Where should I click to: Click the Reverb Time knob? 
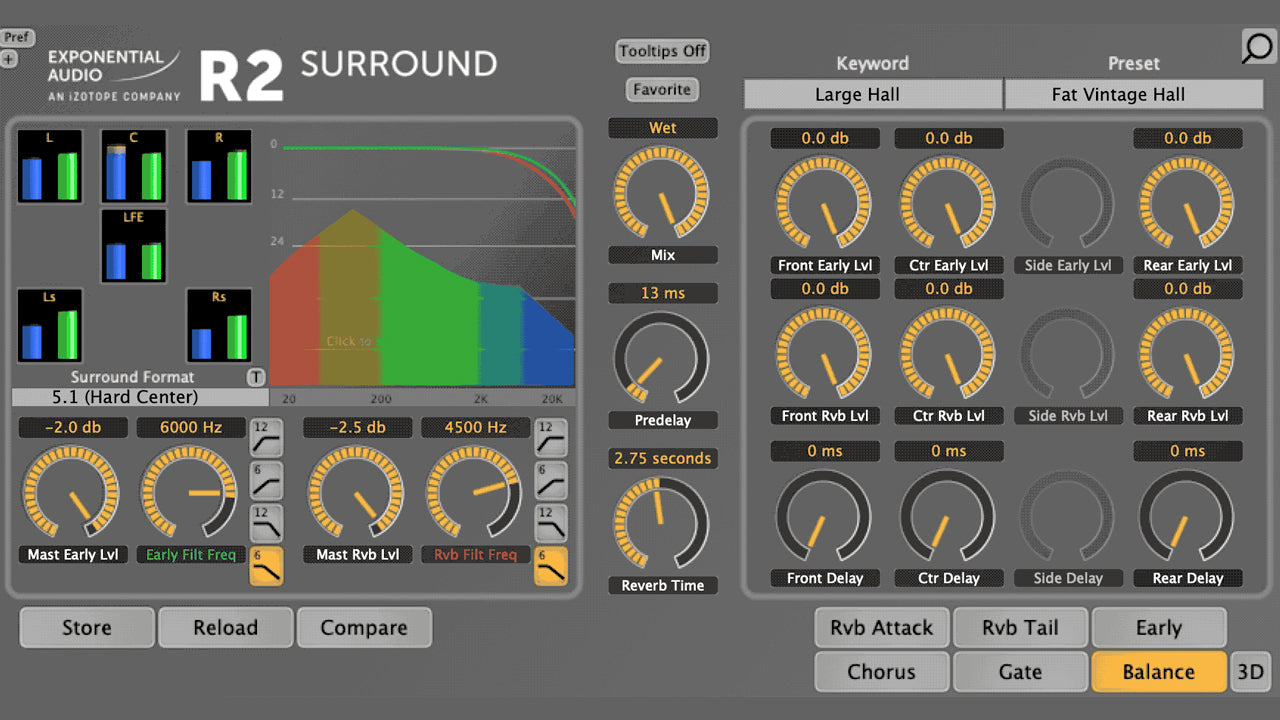click(661, 523)
